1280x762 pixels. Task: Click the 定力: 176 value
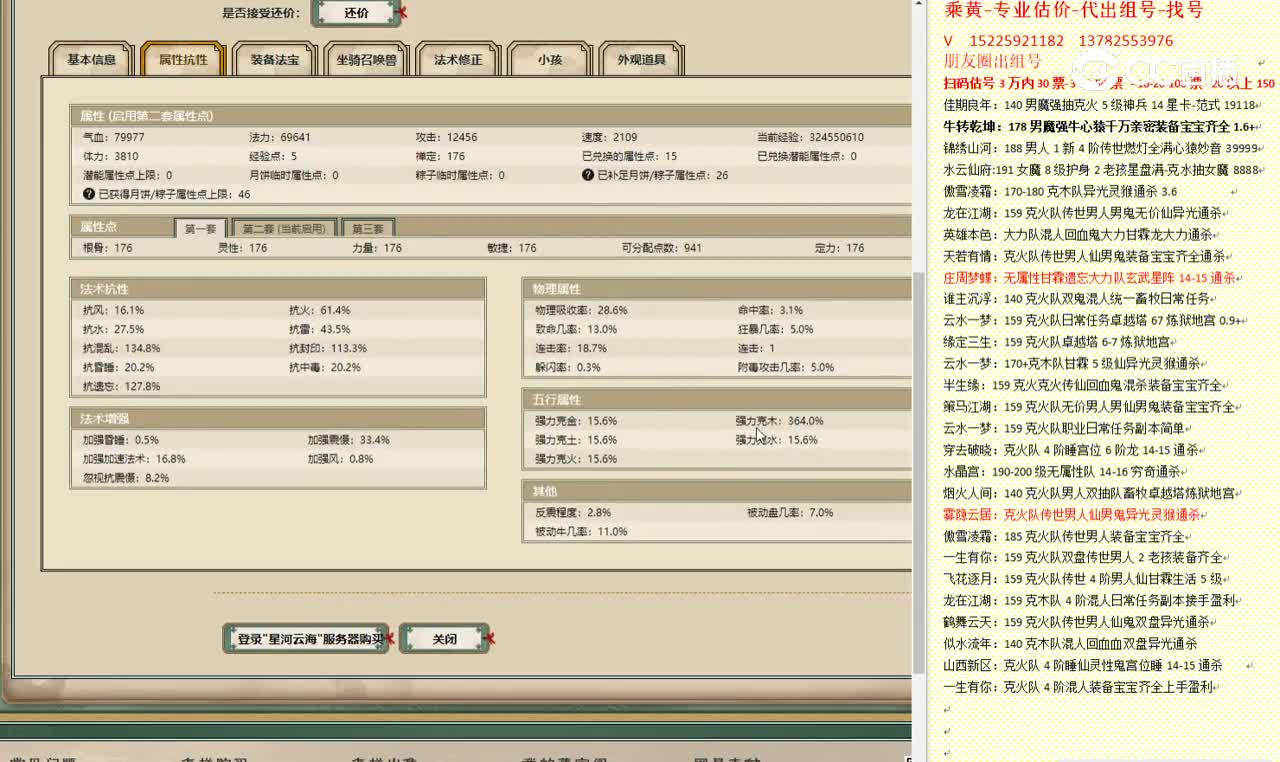tap(839, 248)
